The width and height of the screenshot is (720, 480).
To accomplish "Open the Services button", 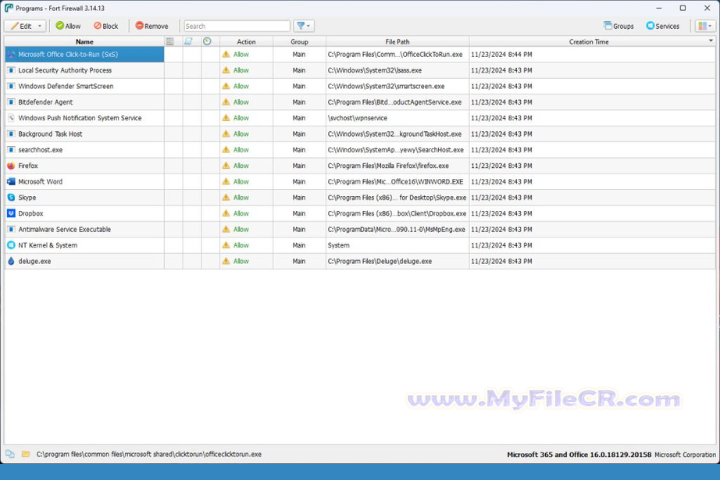I will pos(663,26).
